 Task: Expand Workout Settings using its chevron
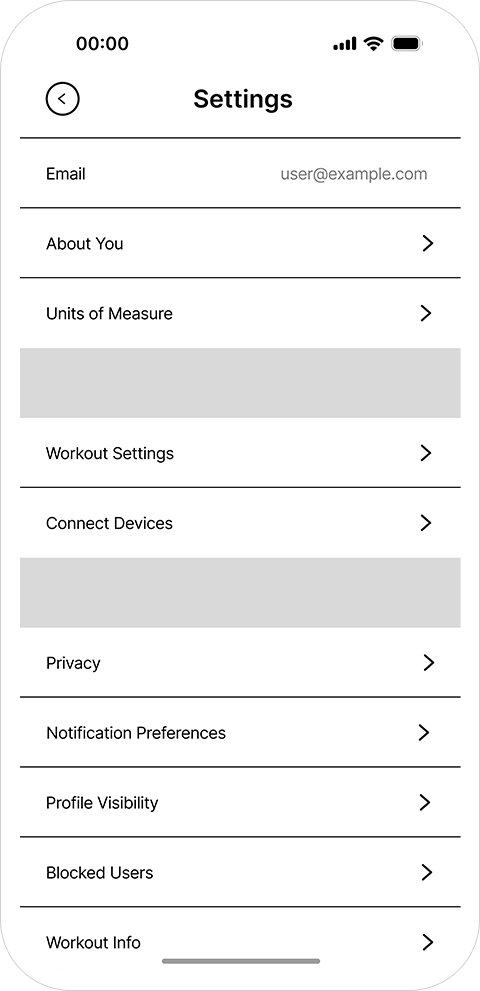point(426,453)
